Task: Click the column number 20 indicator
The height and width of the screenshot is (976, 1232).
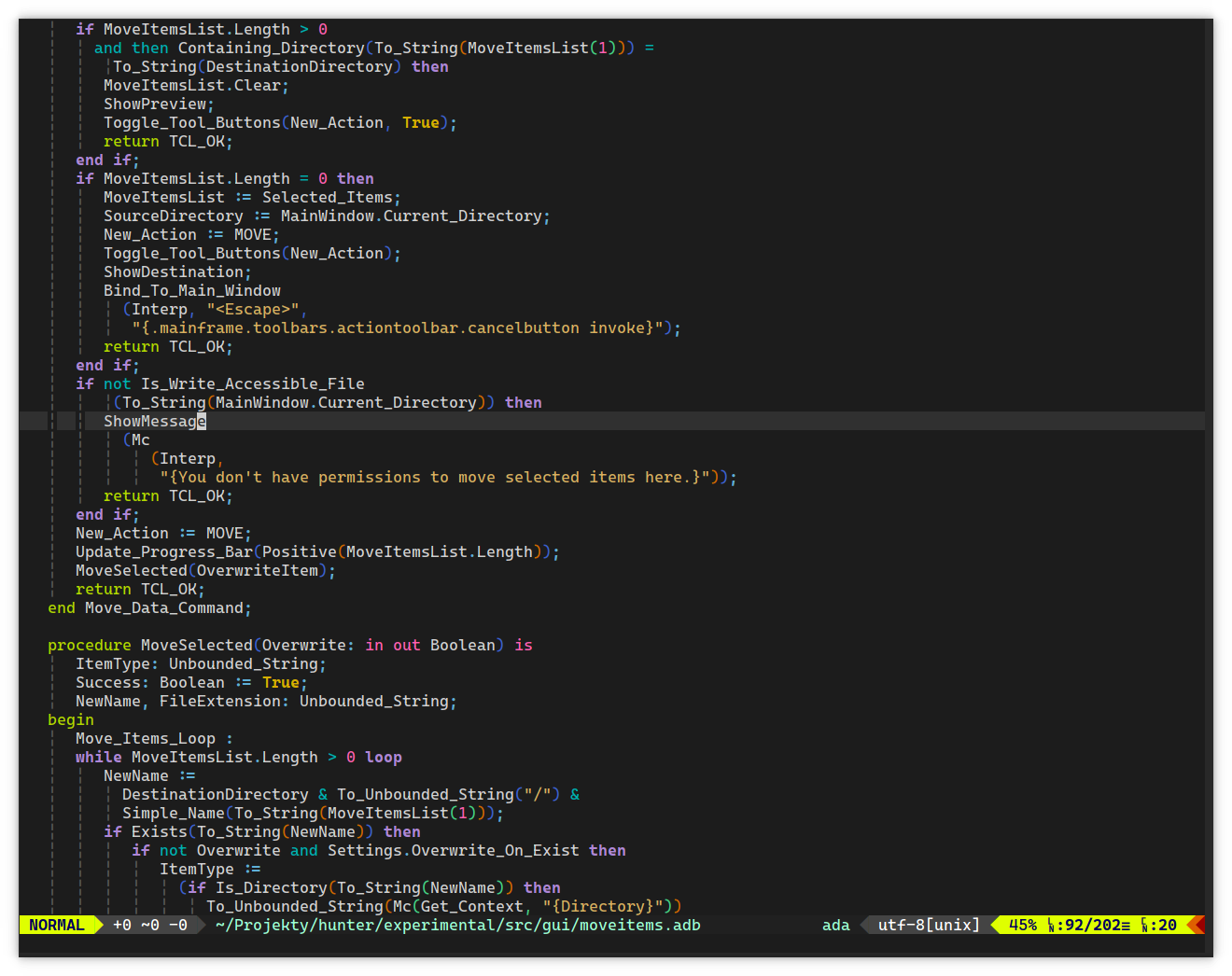Action: (1158, 925)
